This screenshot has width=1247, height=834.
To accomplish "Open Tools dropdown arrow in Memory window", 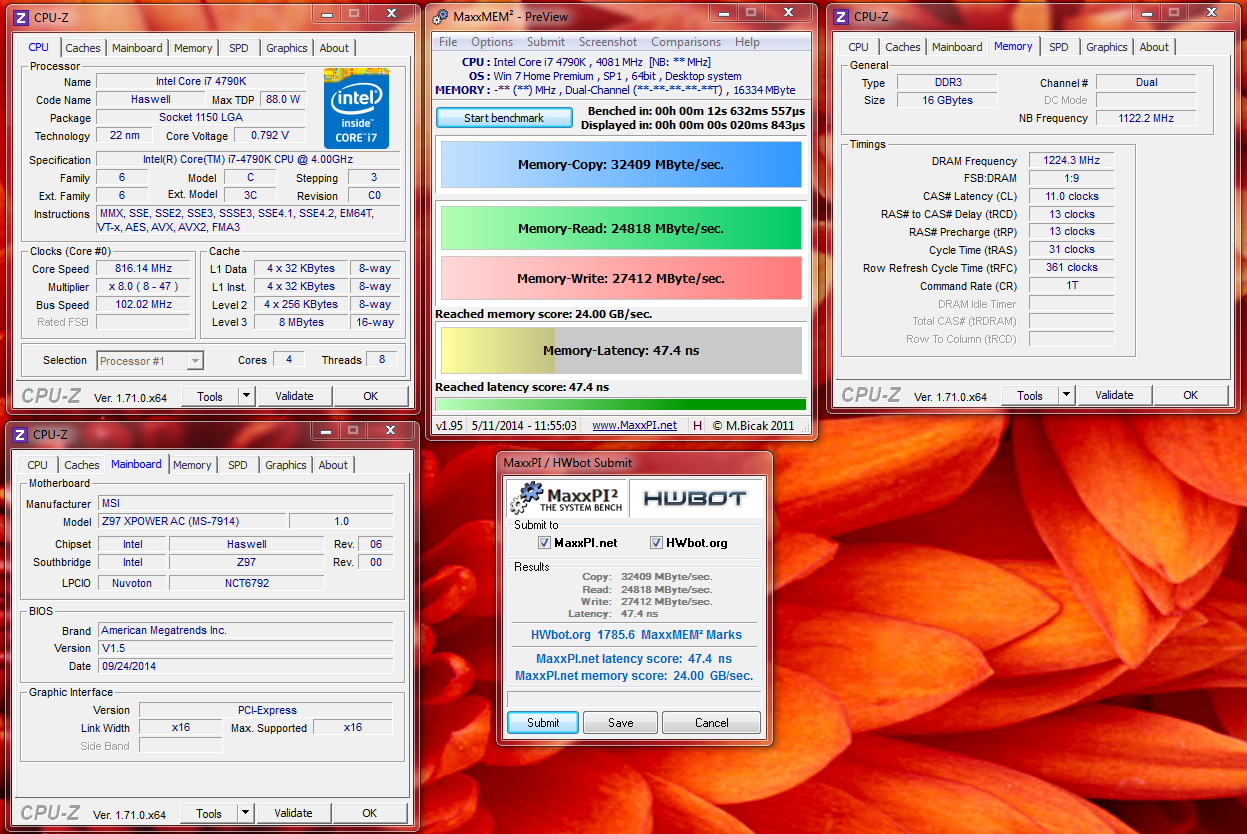I will click(1066, 395).
